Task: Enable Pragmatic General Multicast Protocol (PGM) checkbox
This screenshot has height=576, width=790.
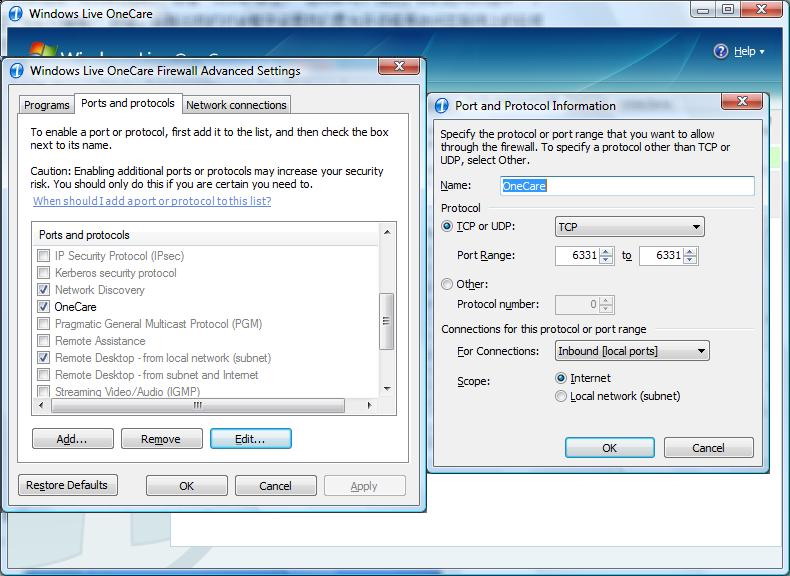Action: pos(44,324)
